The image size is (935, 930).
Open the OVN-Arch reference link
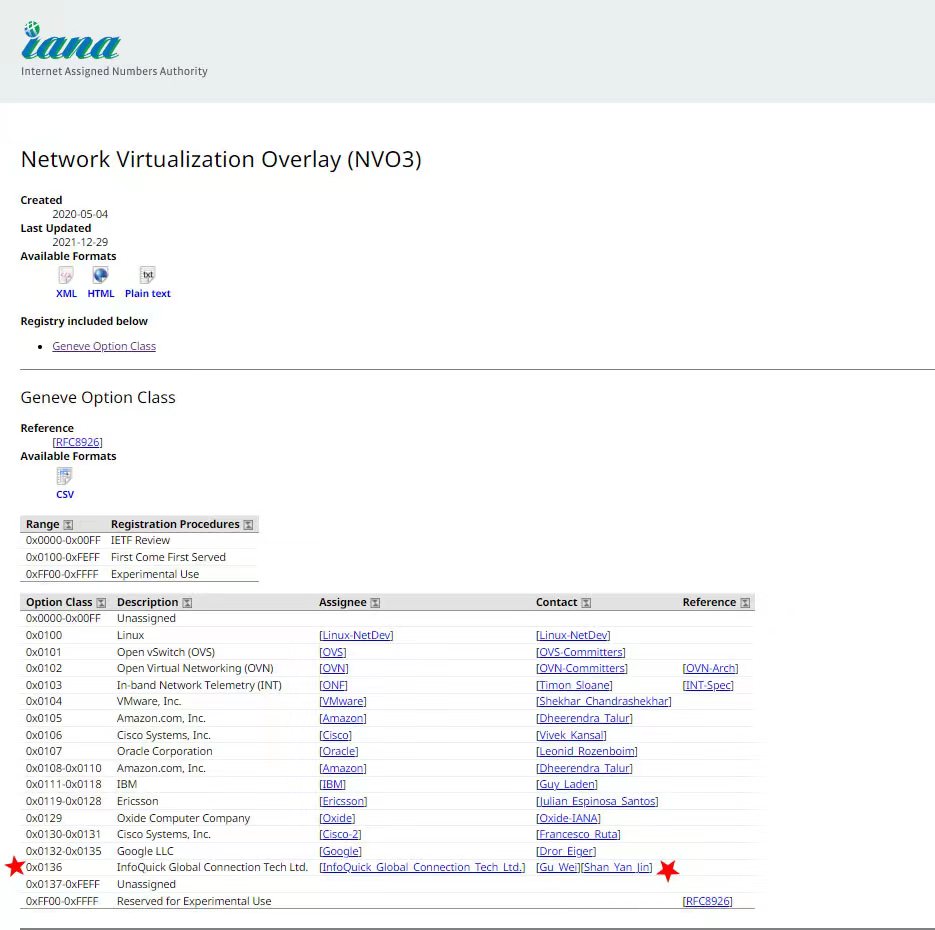[710, 668]
